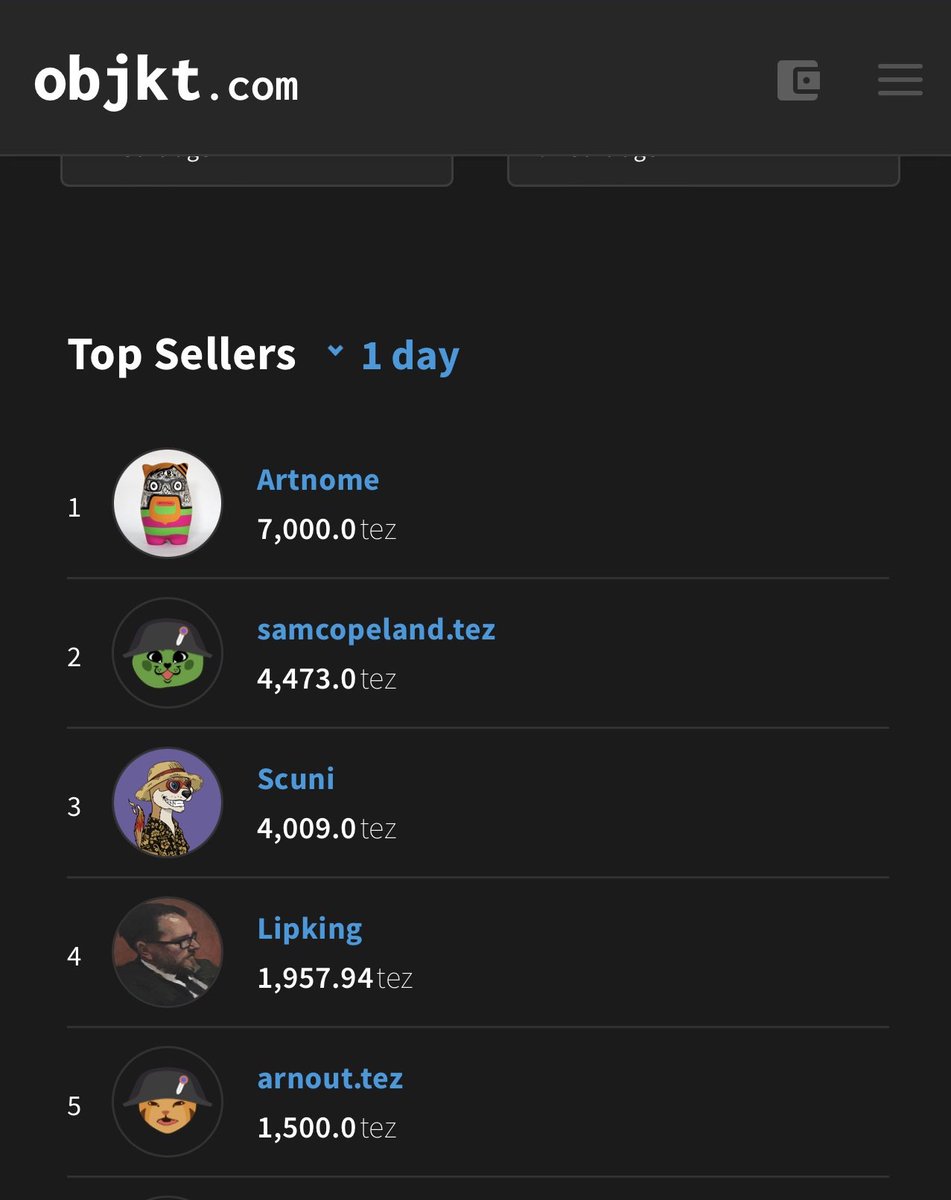Select the 1,957.94 tez sales amount
The height and width of the screenshot is (1200, 951).
pyautogui.click(x=335, y=978)
